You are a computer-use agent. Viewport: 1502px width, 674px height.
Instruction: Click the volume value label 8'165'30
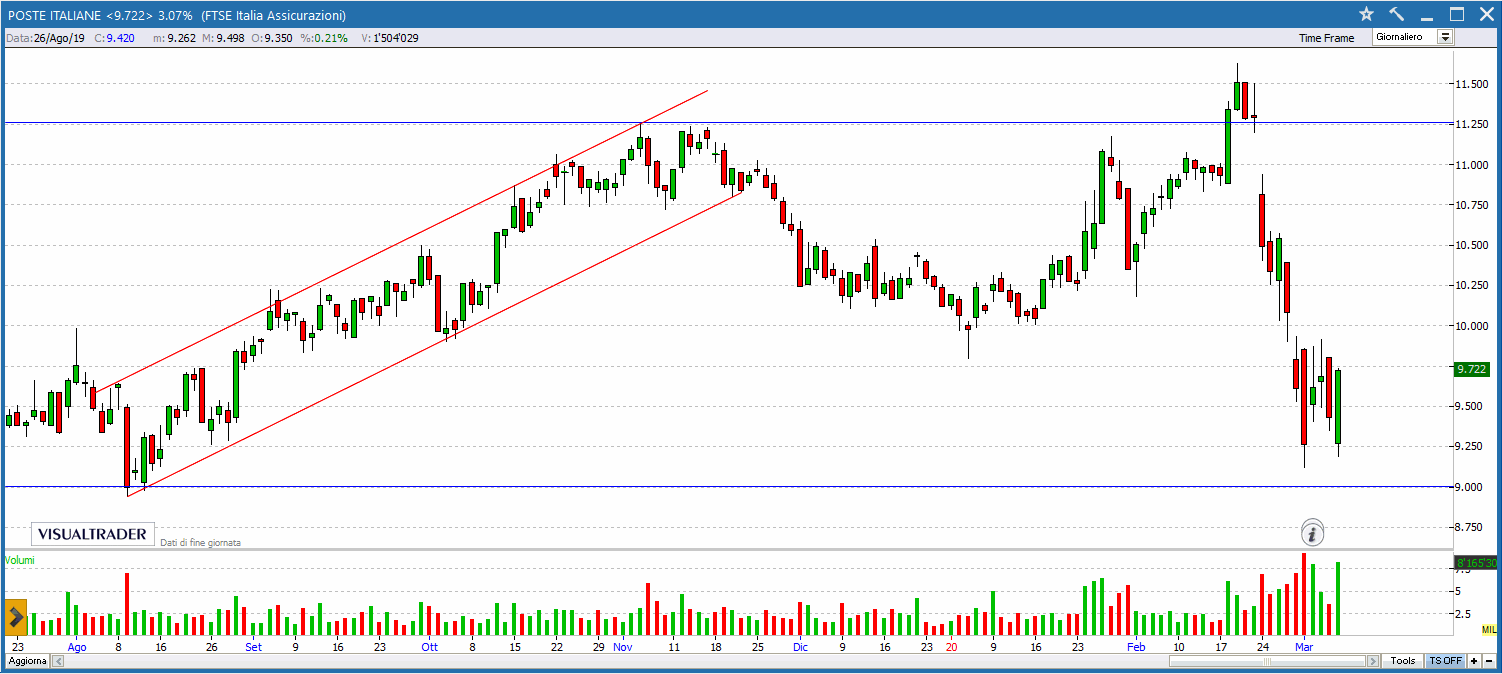(1474, 562)
